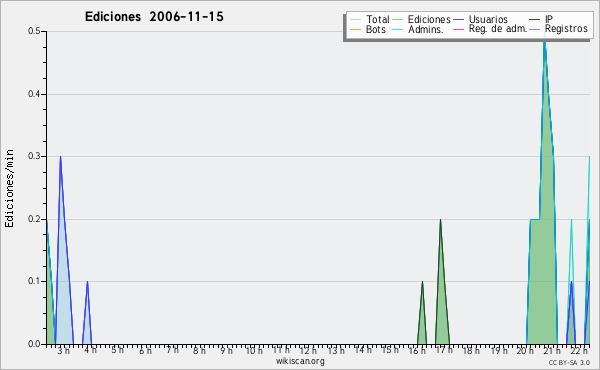
Task: Click the "0.3" y-axis label
Action: 34,156
